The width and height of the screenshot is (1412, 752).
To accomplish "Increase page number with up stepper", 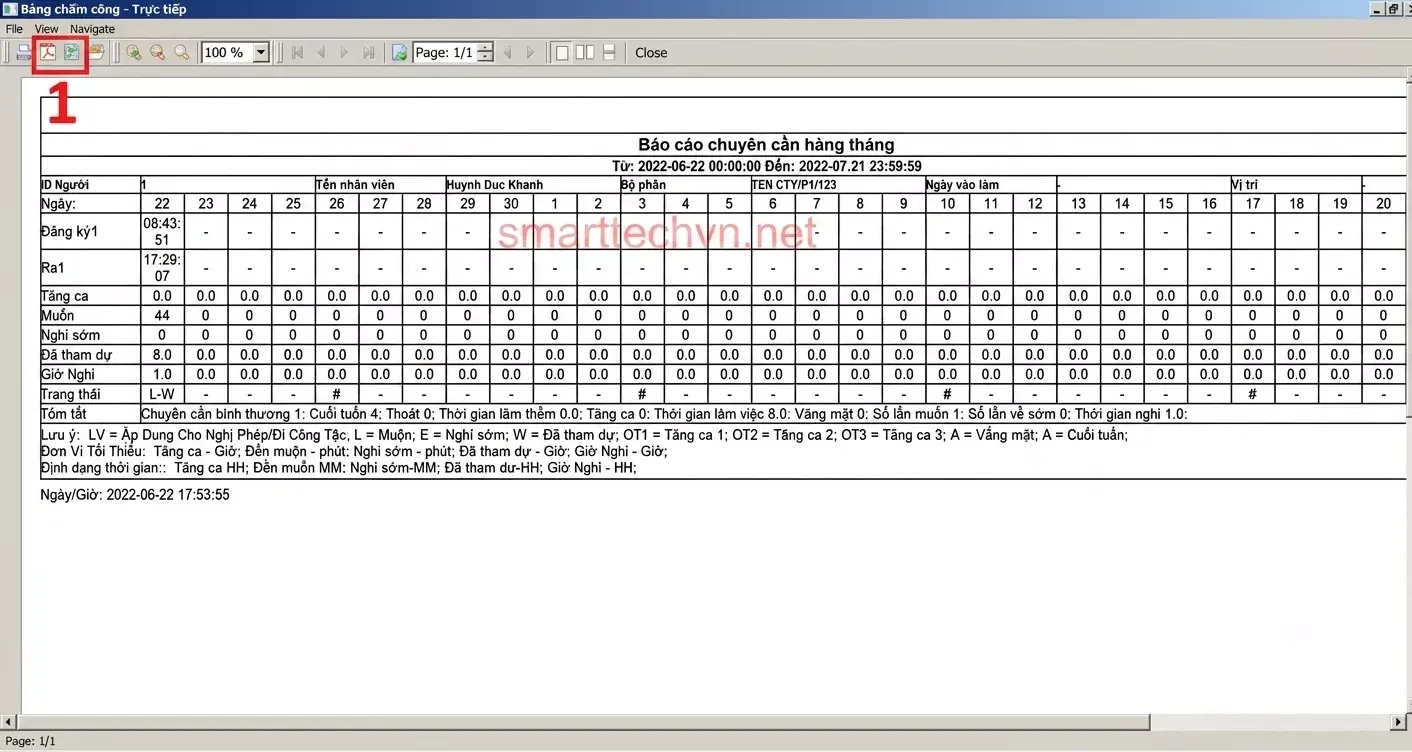I will coord(485,48).
